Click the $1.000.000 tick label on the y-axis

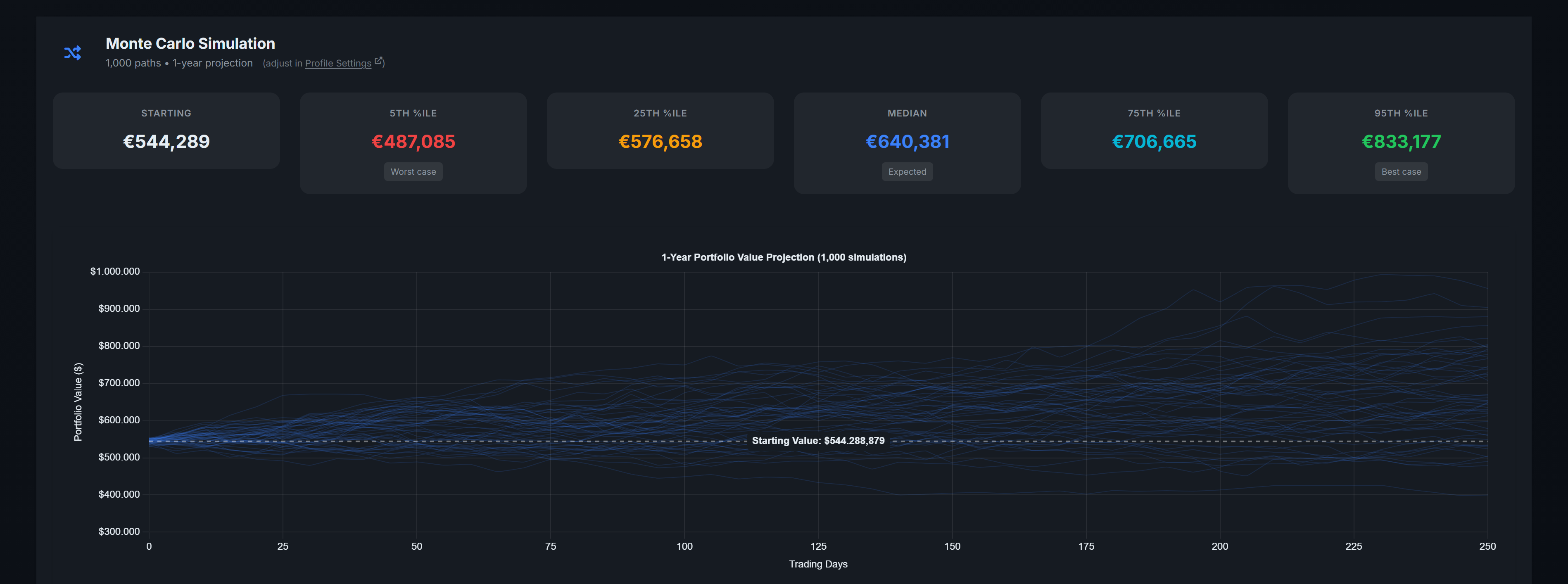point(115,271)
